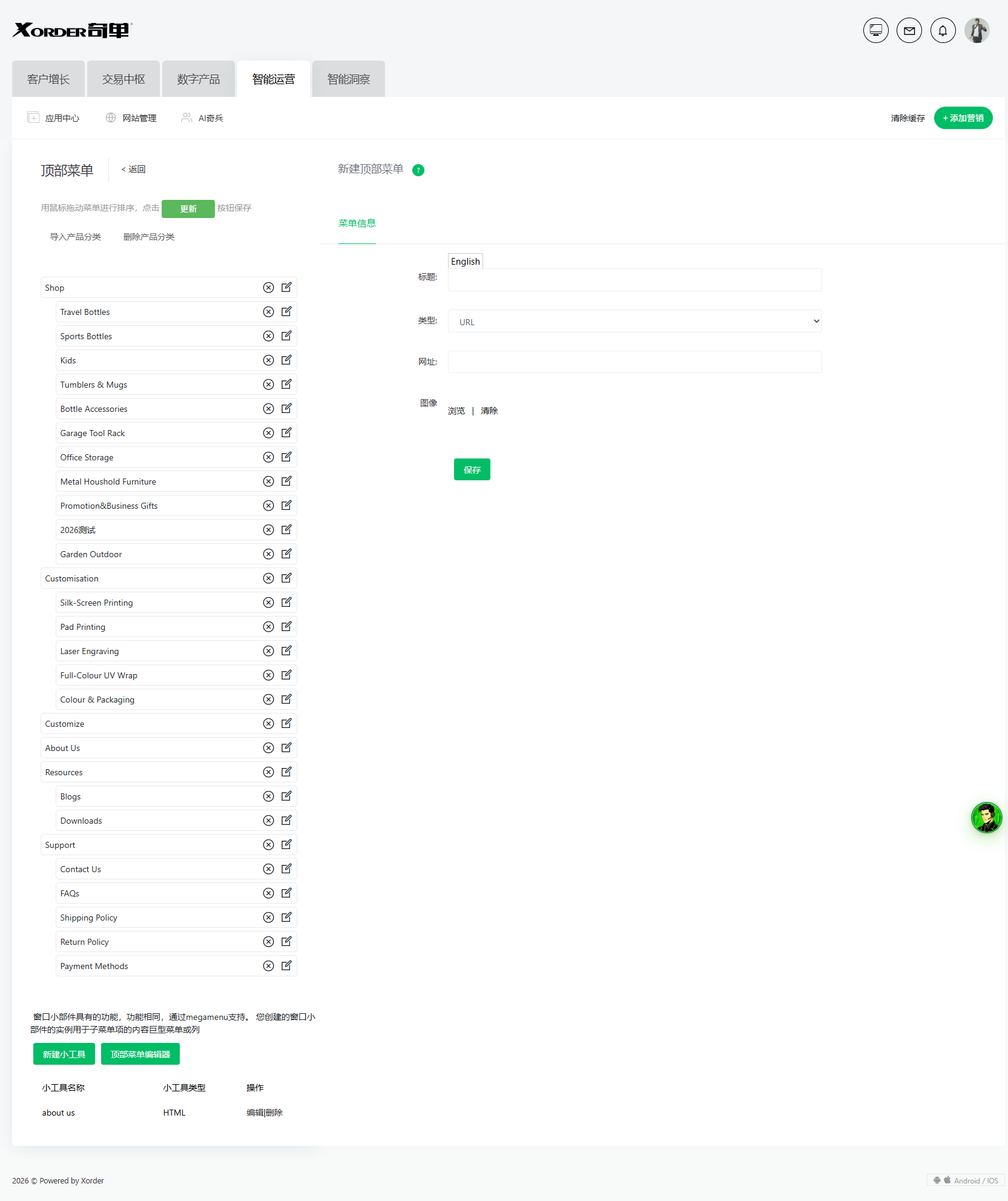Open the notifications bell icon
This screenshot has width=1008, height=1201.
(x=943, y=30)
